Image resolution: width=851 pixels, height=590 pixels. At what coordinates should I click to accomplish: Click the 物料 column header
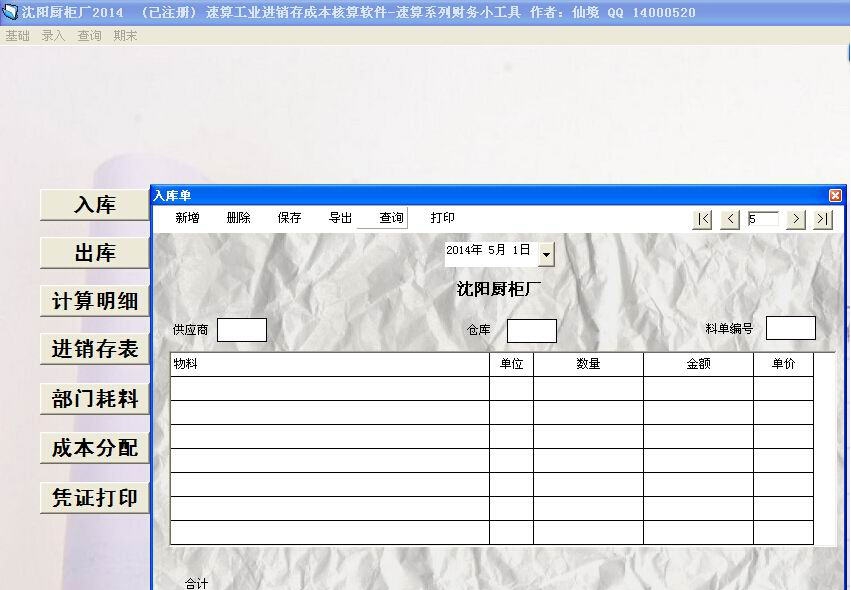click(330, 364)
